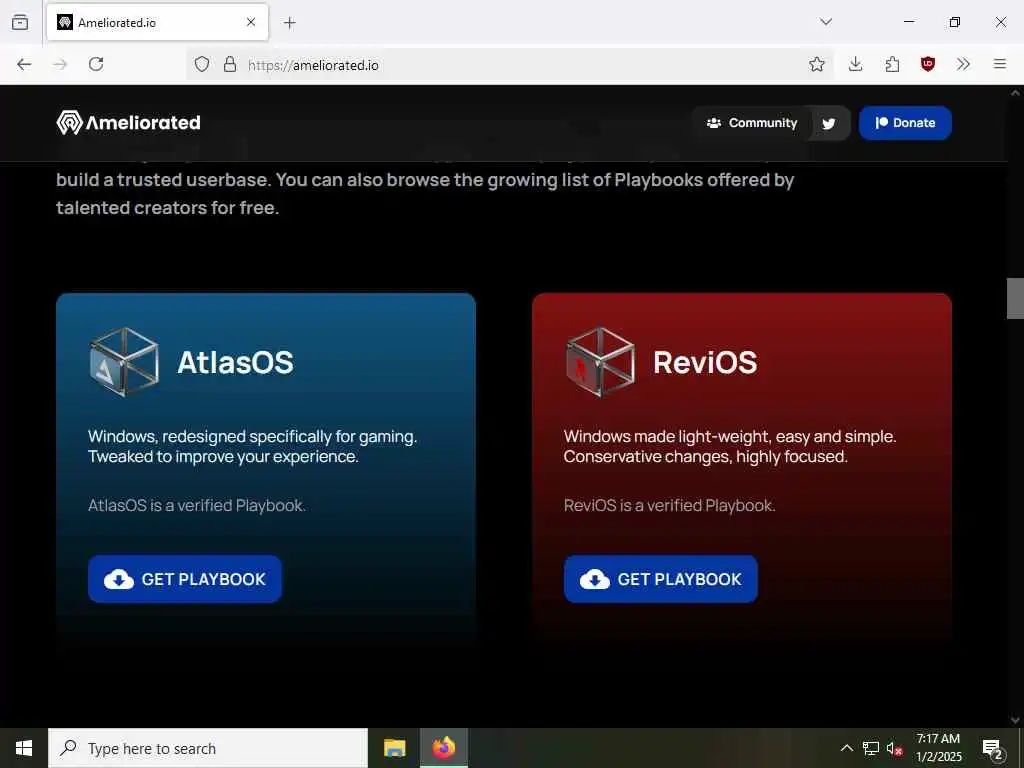This screenshot has height=768, width=1024.
Task: Open a new browser tab
Action: 290,23
